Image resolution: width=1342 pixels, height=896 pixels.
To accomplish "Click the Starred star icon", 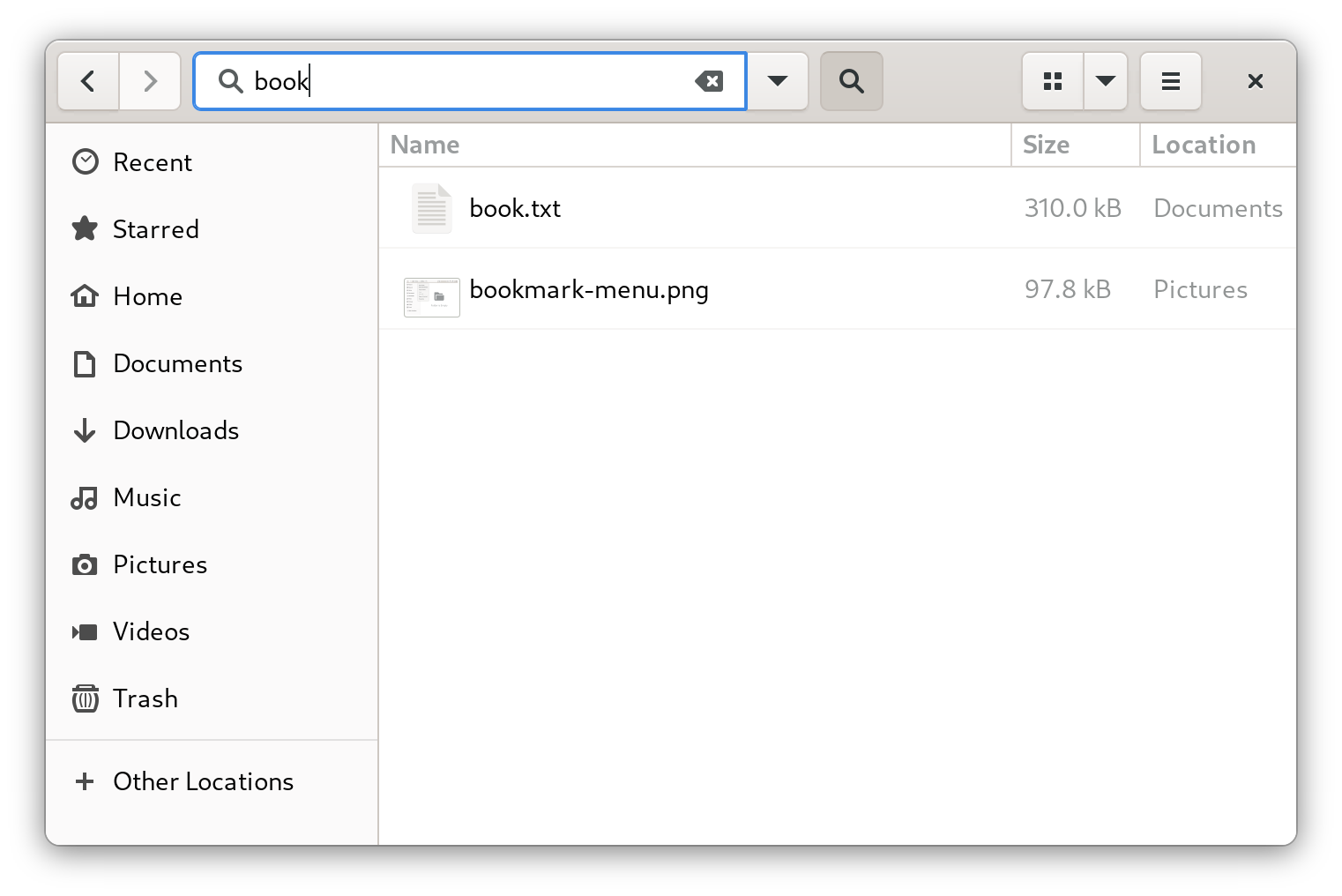I will 85,229.
